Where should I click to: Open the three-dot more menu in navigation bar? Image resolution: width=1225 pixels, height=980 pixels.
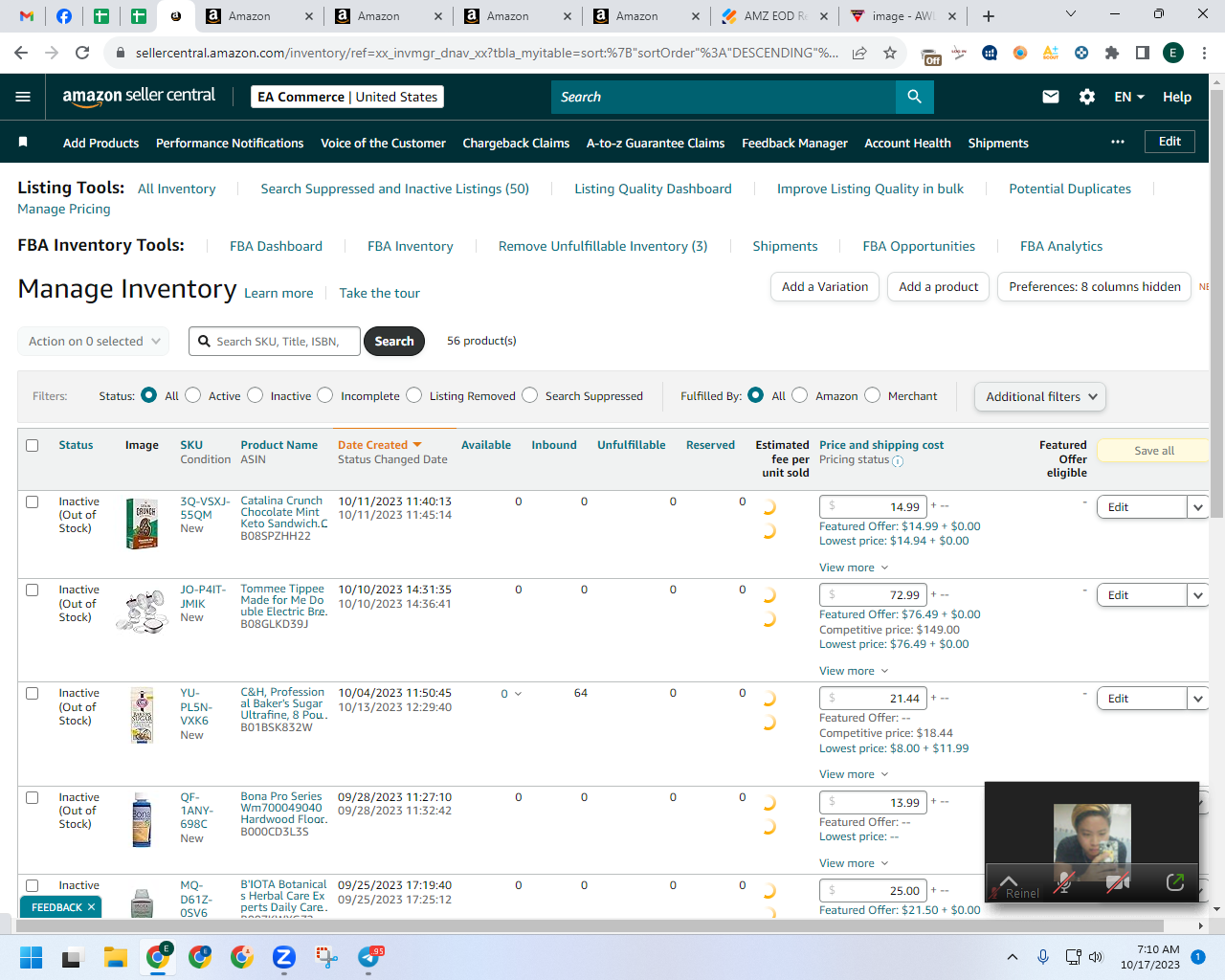(1118, 142)
